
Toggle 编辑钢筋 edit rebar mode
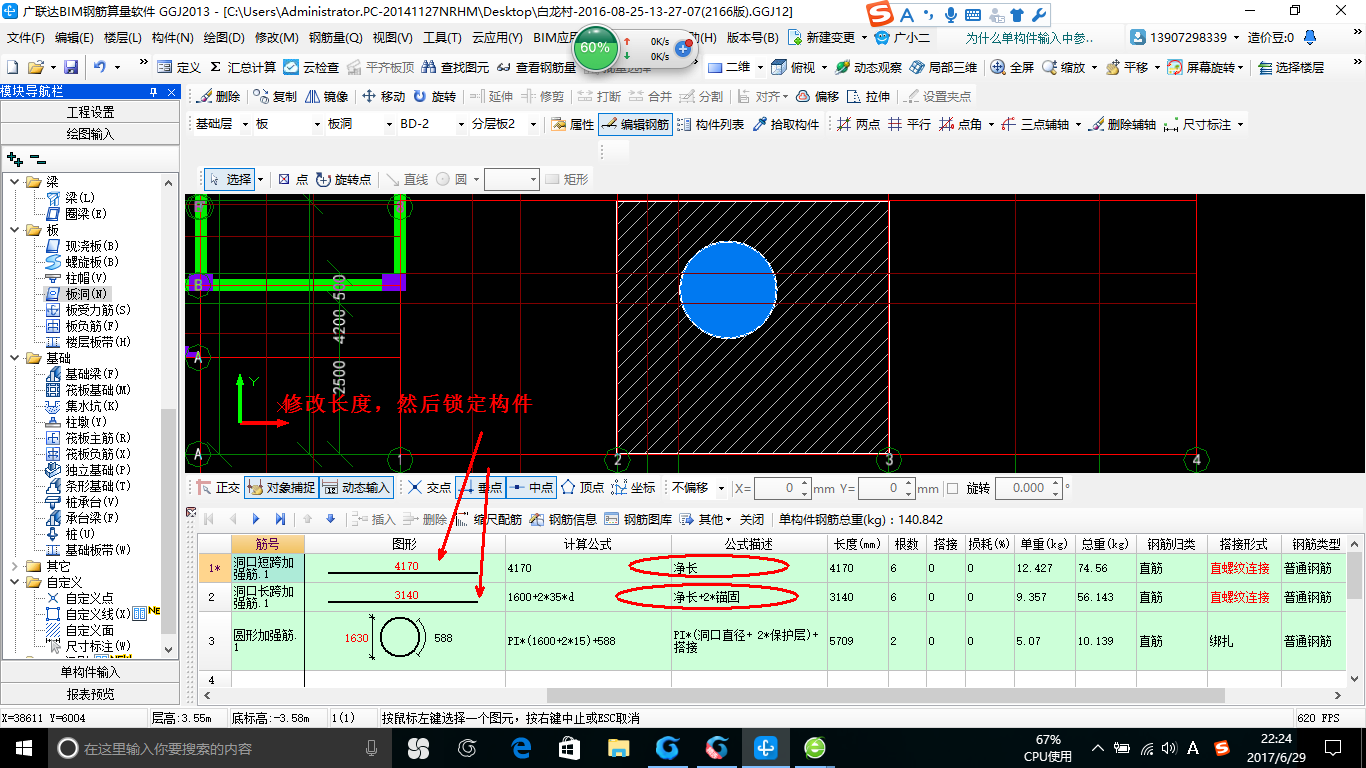tap(635, 125)
